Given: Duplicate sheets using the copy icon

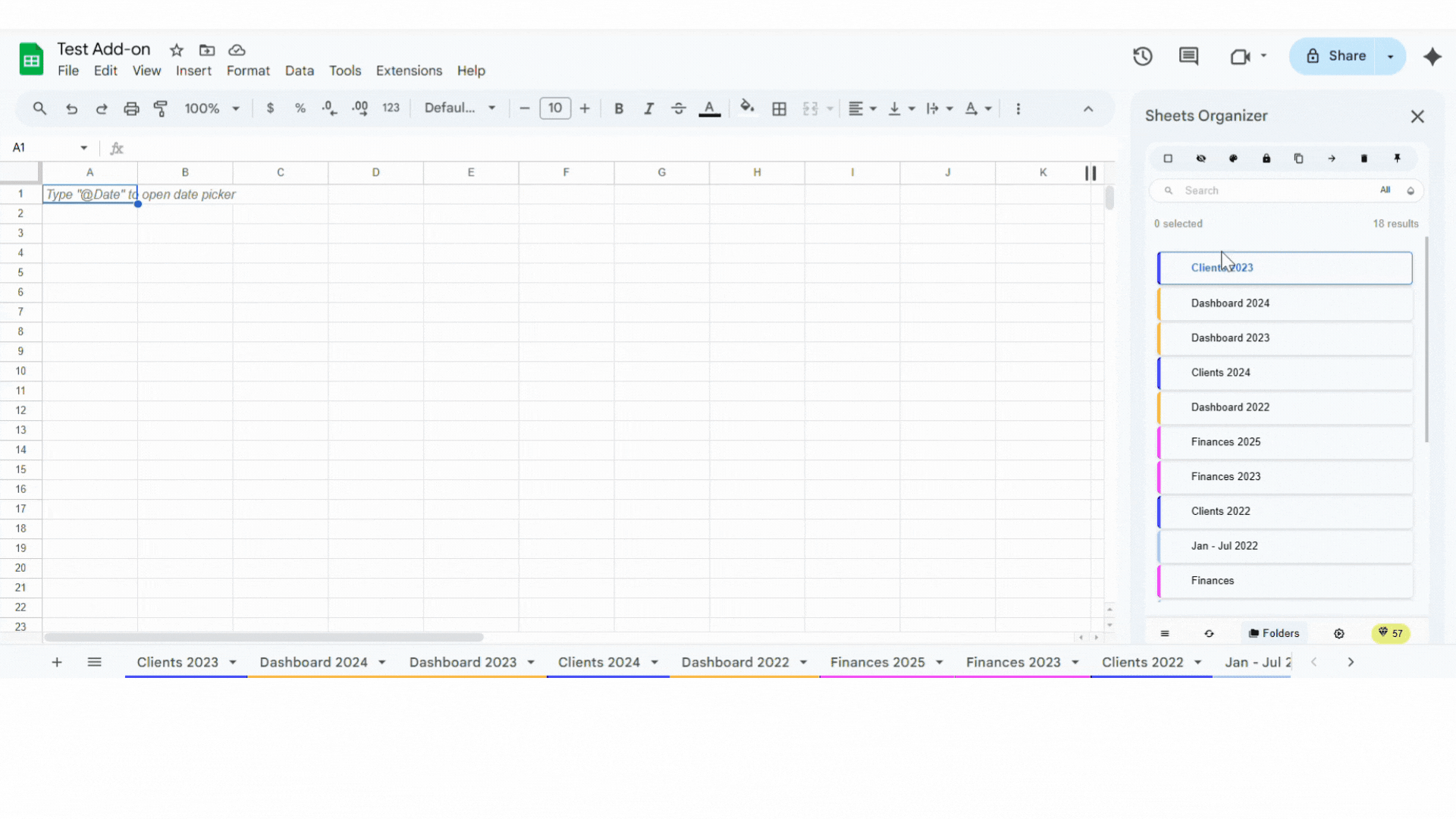Looking at the screenshot, I should click(x=1299, y=158).
